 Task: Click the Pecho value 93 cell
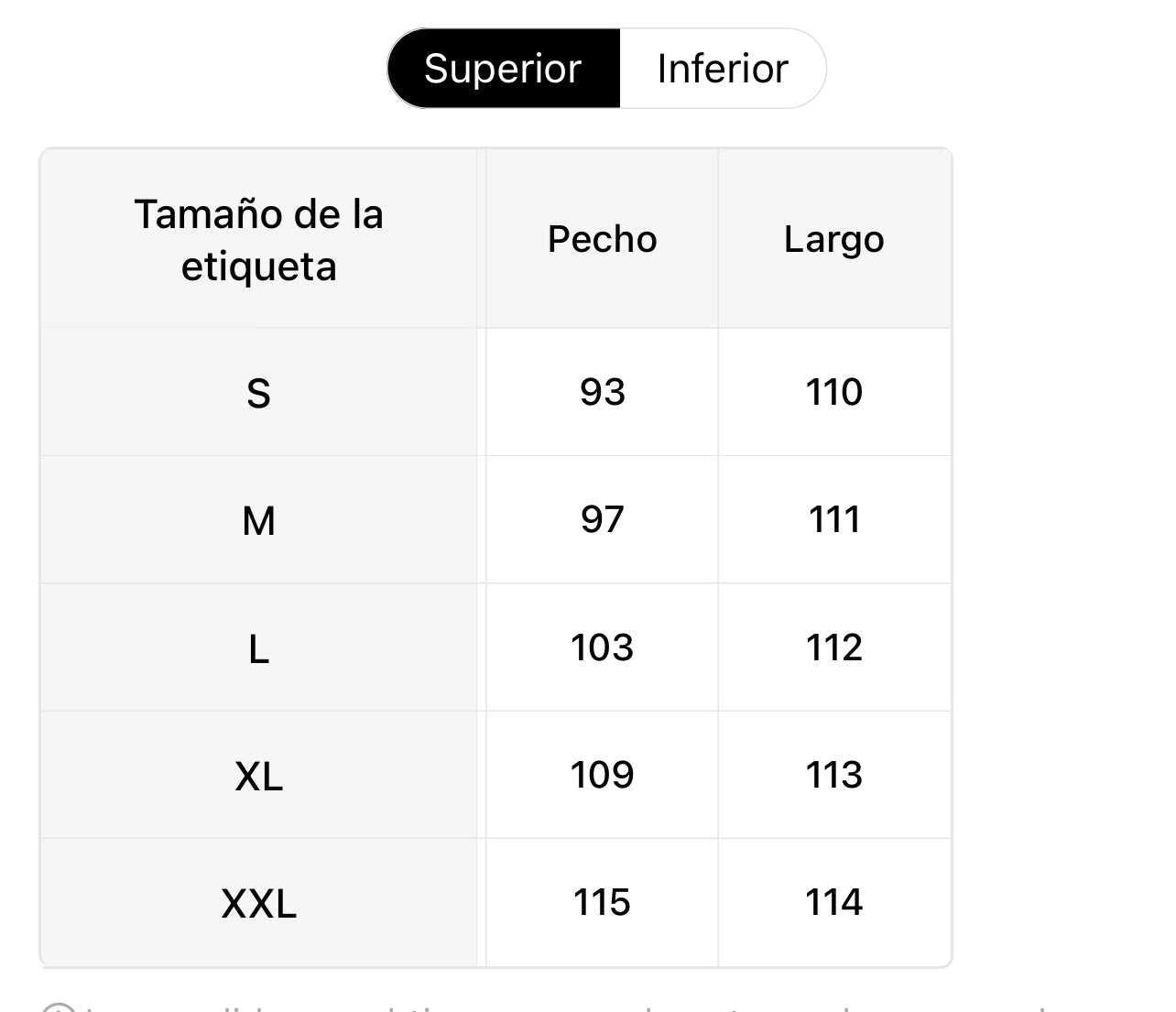pos(602,392)
